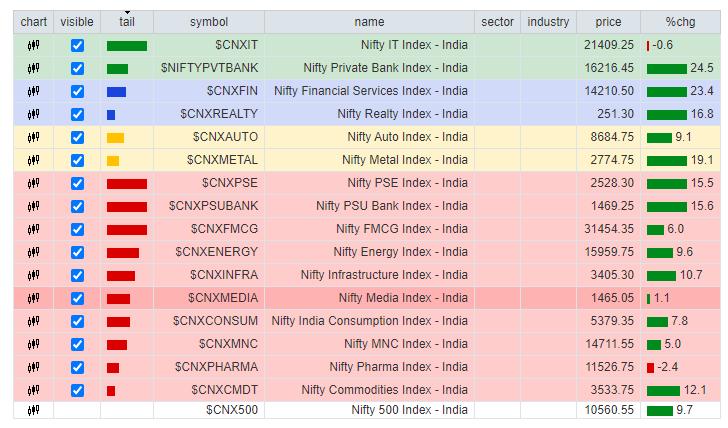Image resolution: width=728 pixels, height=428 pixels.
Task: Toggle visibility checkbox for Nifty Metal Index
Action: 77,161
